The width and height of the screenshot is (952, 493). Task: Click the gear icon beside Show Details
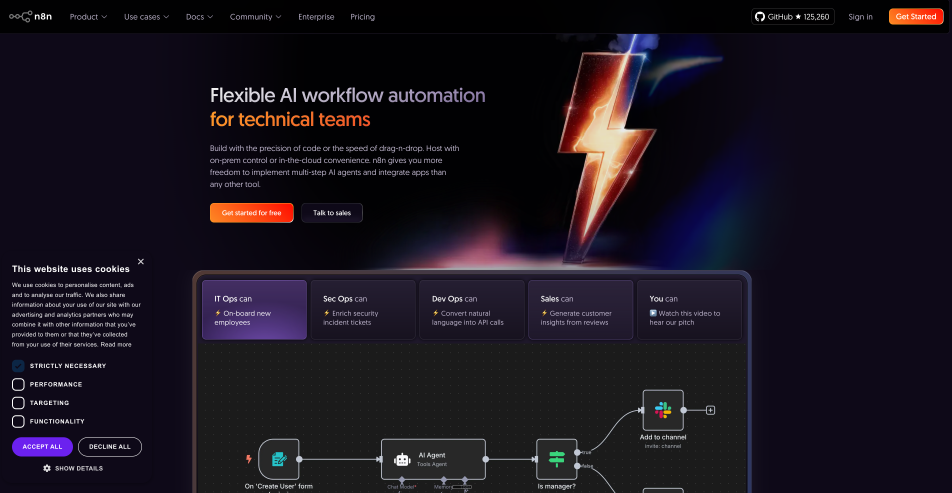pyautogui.click(x=46, y=468)
